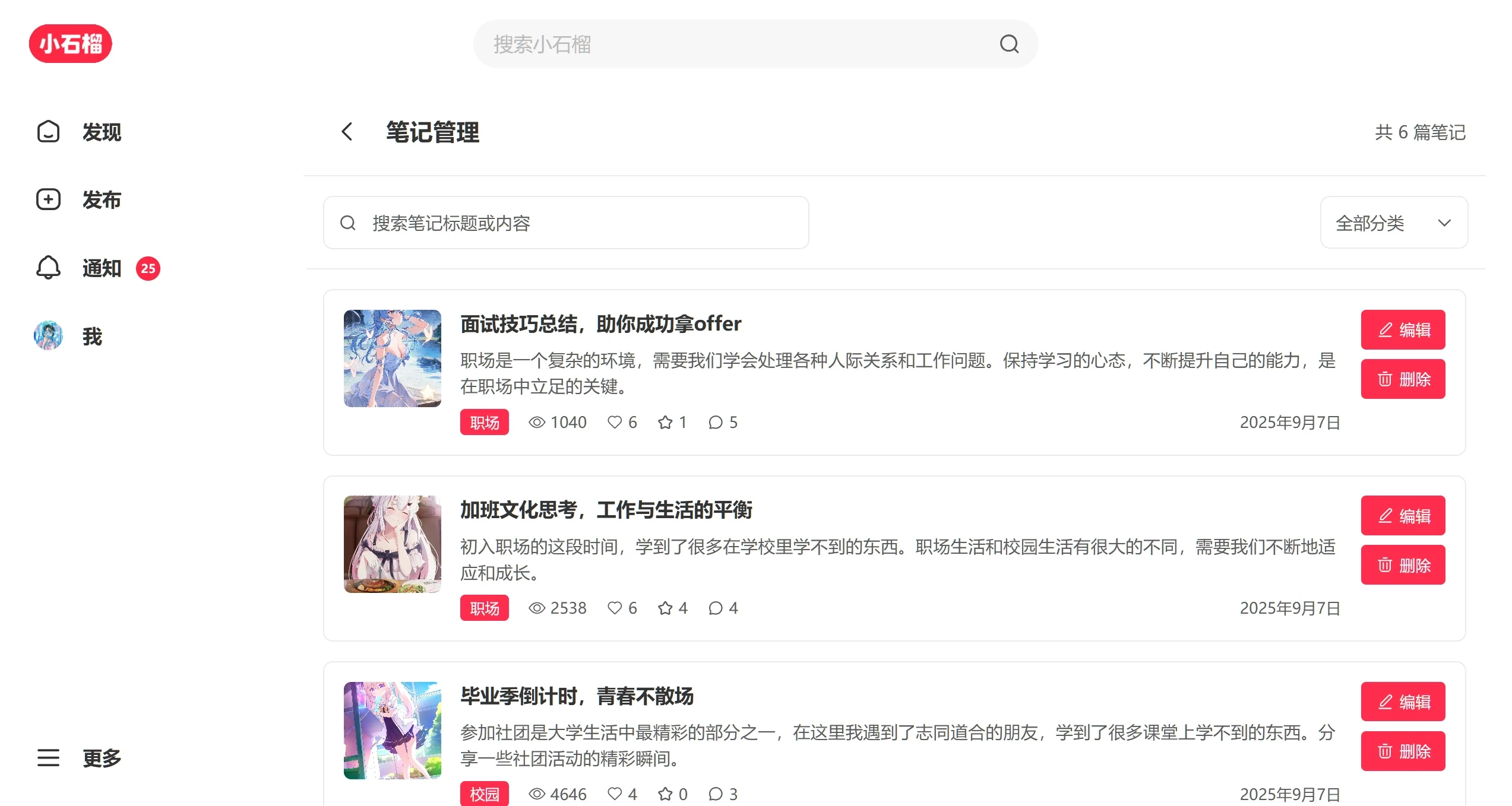The height and width of the screenshot is (806, 1512).
Task: Click the 发布 plus icon in sidebar
Action: pyautogui.click(x=48, y=199)
